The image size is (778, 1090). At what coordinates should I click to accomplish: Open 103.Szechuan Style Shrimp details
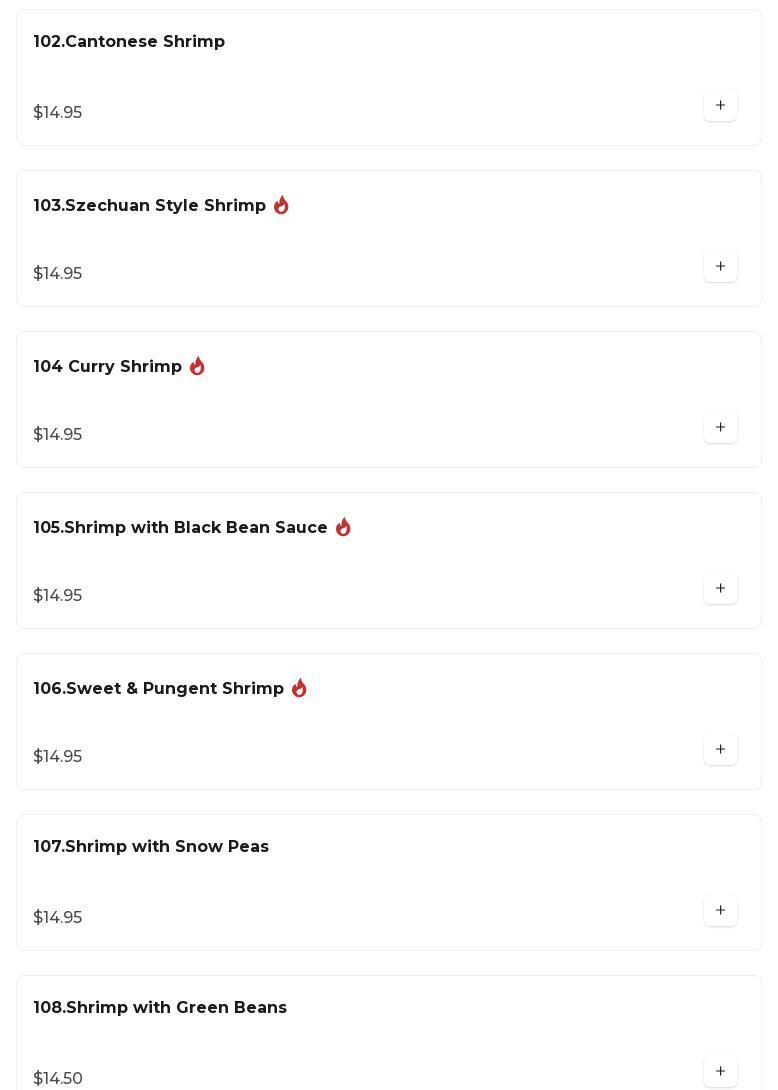[x=150, y=206]
